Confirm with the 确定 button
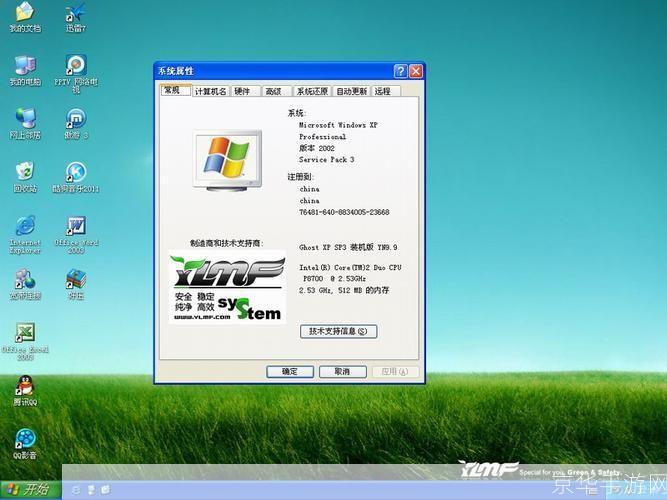 290,371
